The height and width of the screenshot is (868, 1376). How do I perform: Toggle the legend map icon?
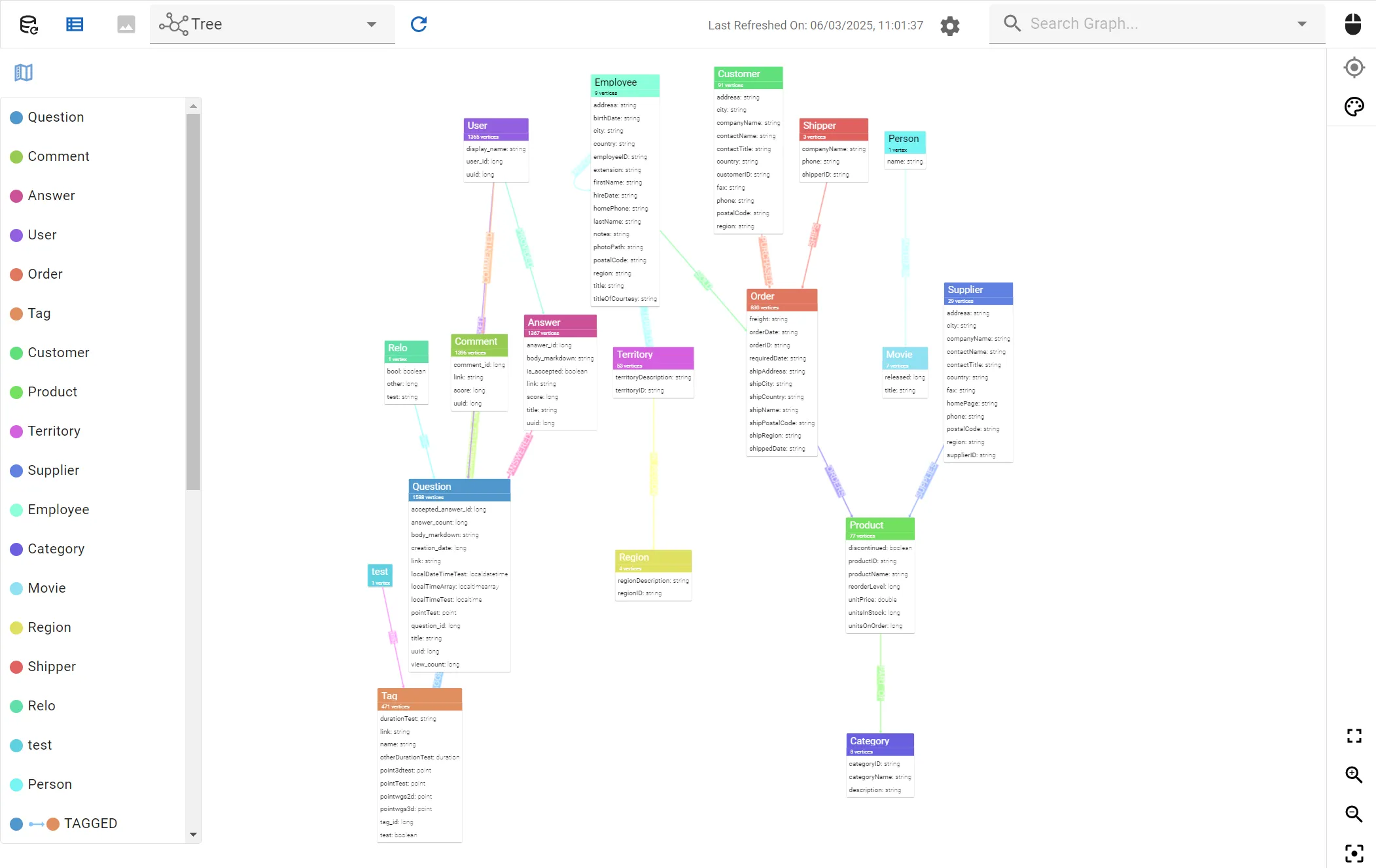click(24, 72)
